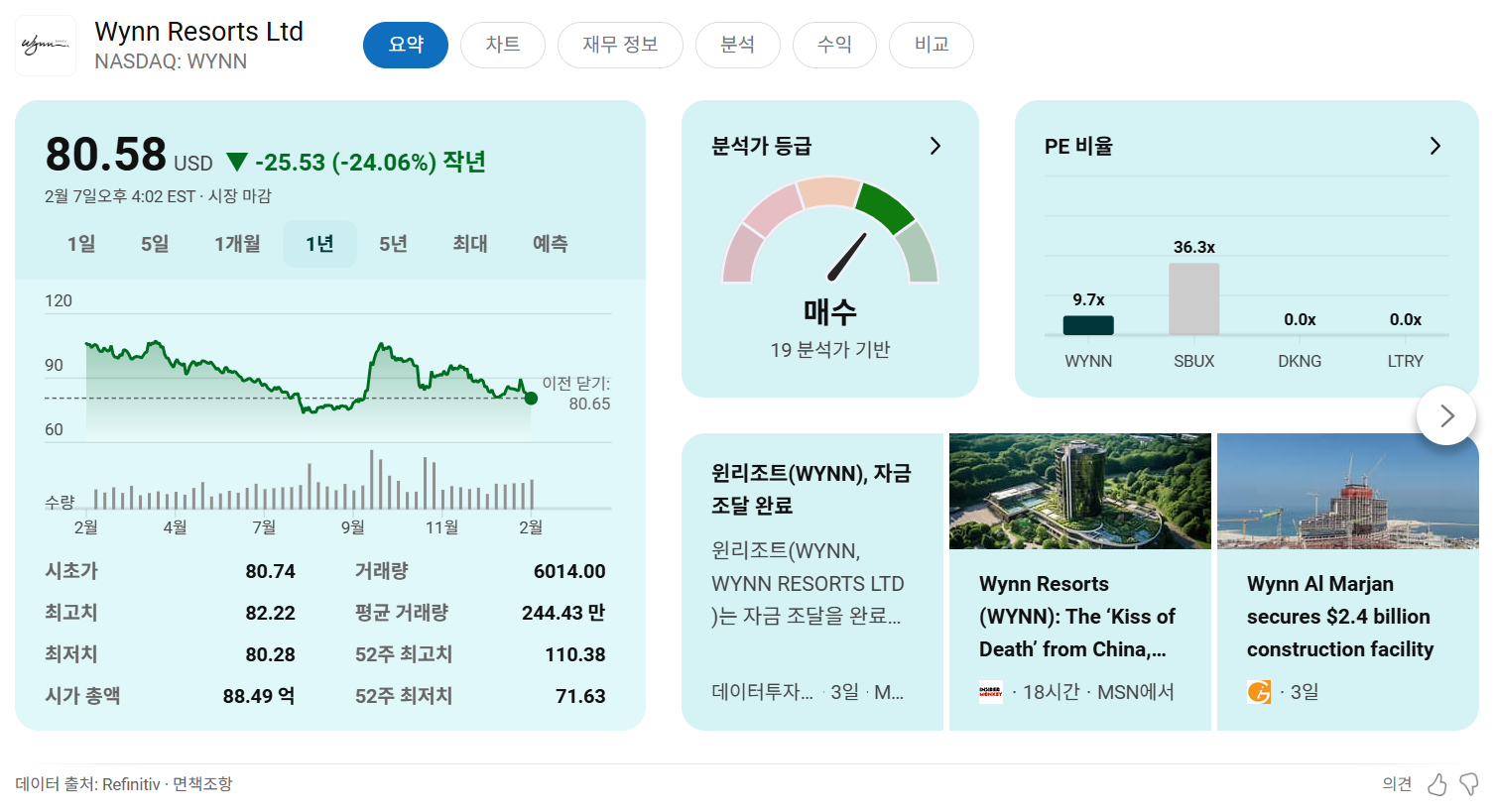The width and height of the screenshot is (1496, 812).
Task: Click the Refinitiv data source link
Action: [x=131, y=784]
